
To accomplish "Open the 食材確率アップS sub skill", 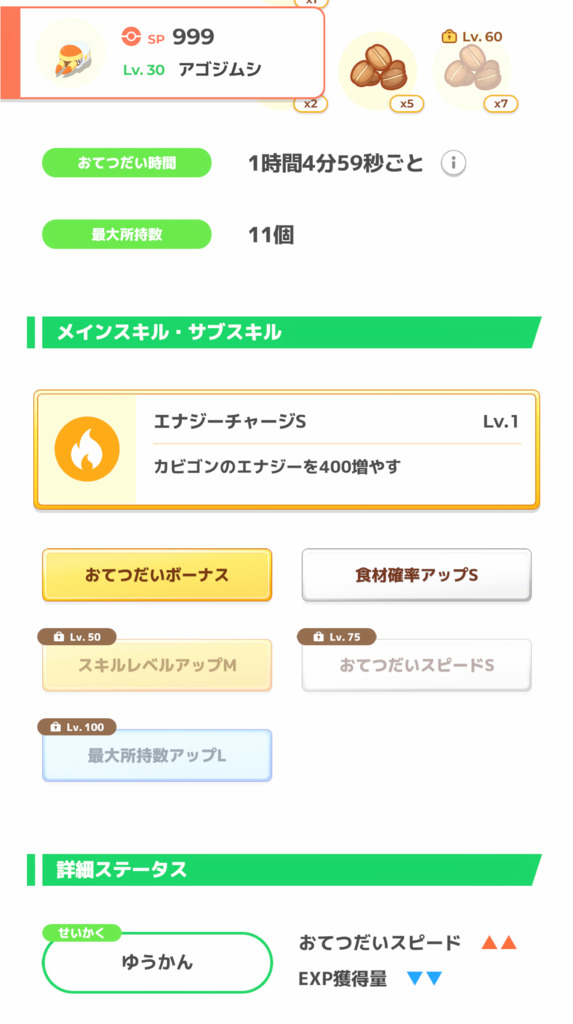I will click(416, 575).
